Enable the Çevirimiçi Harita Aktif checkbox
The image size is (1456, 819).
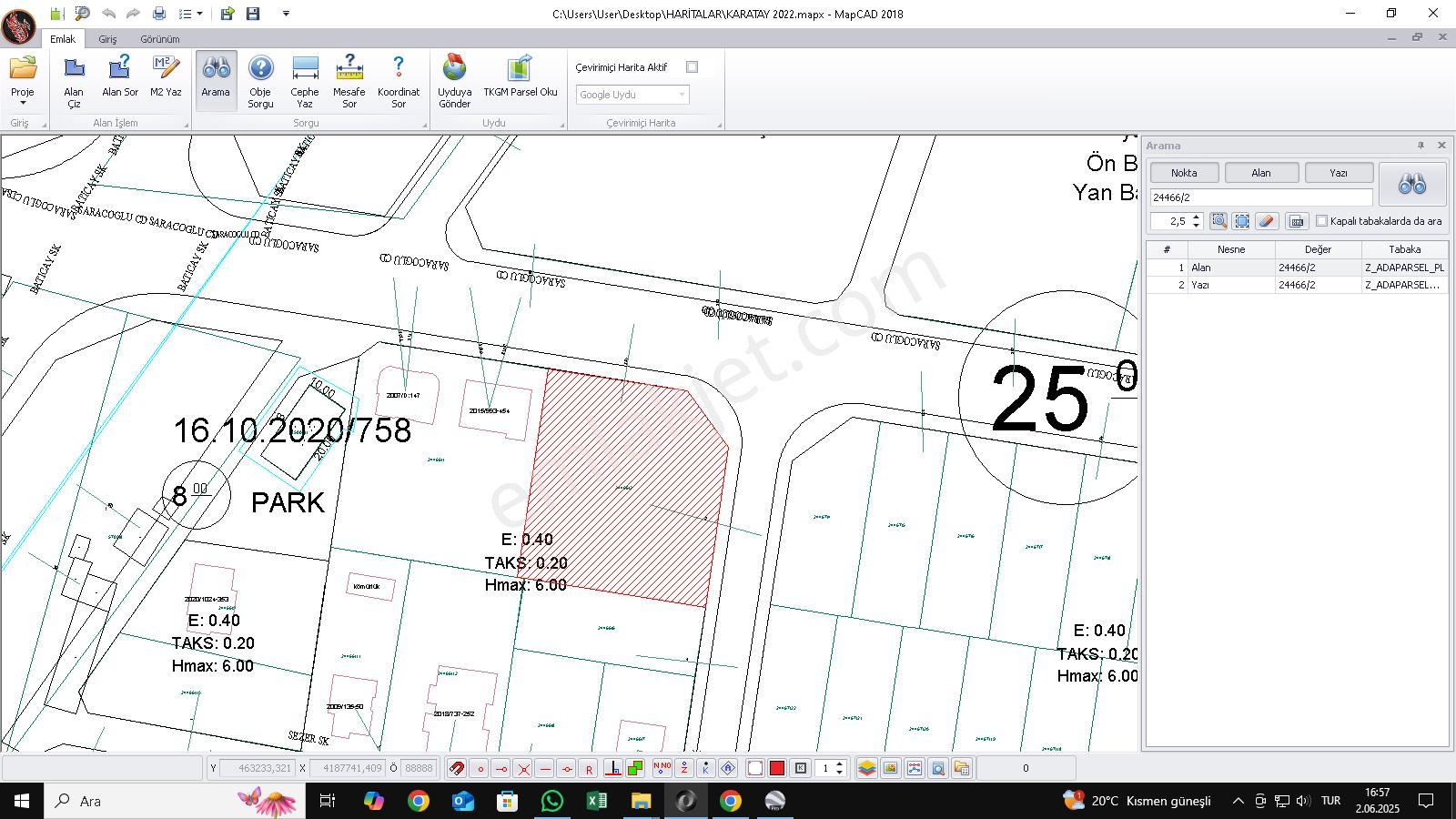pos(692,67)
